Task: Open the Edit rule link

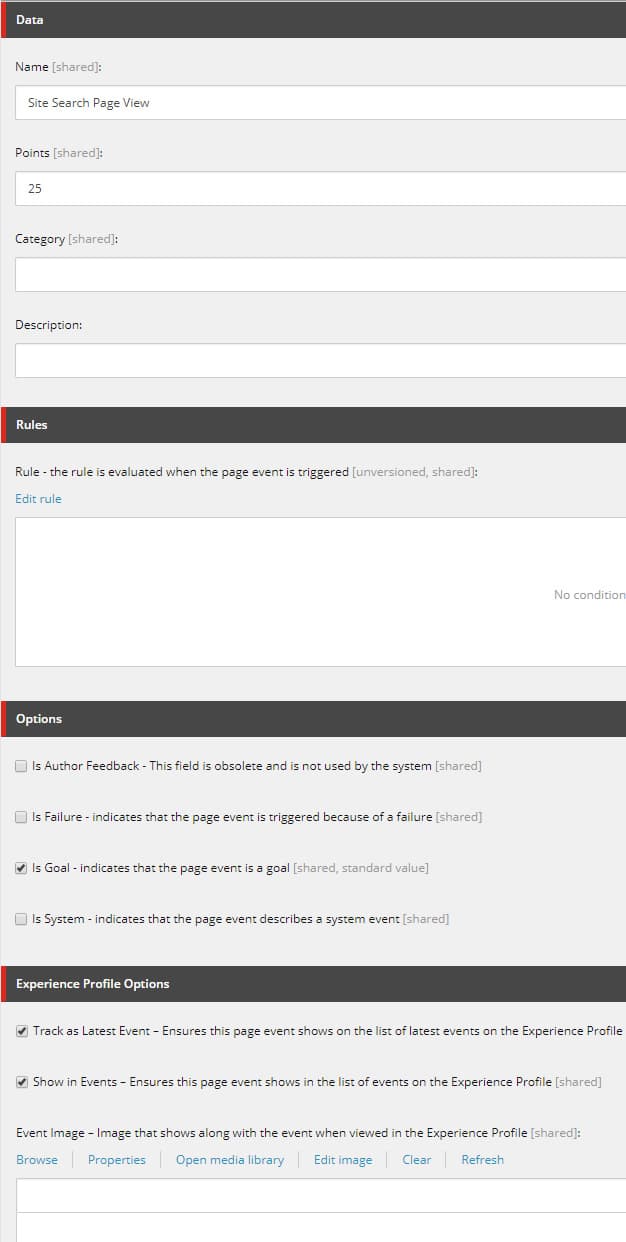Action: 38,499
